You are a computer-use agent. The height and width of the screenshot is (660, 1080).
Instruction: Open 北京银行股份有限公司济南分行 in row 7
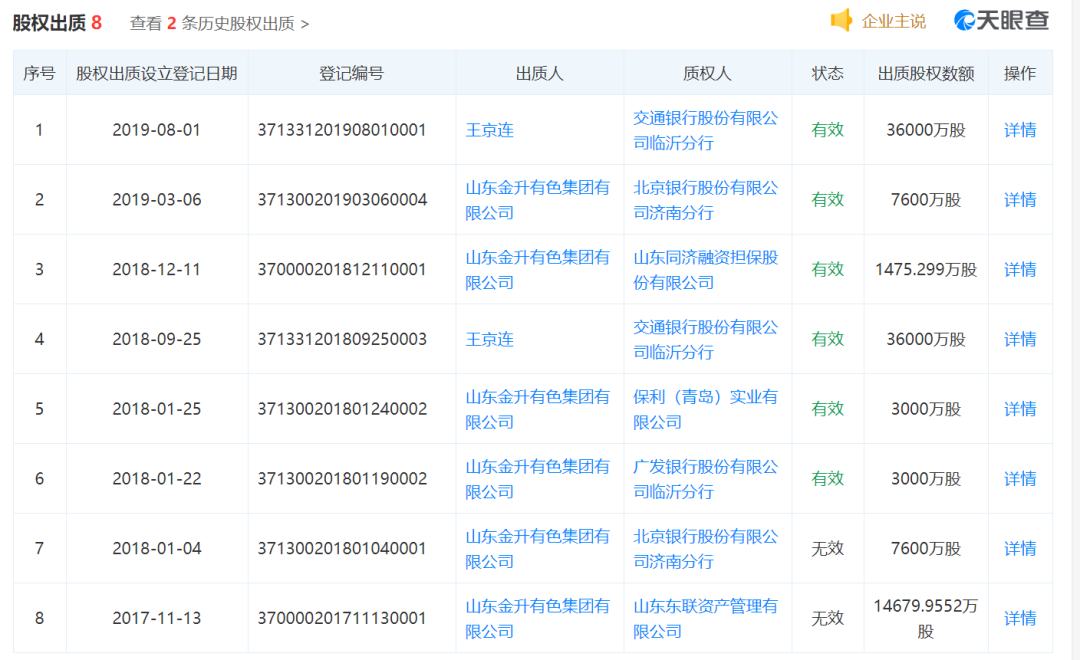pyautogui.click(x=706, y=548)
